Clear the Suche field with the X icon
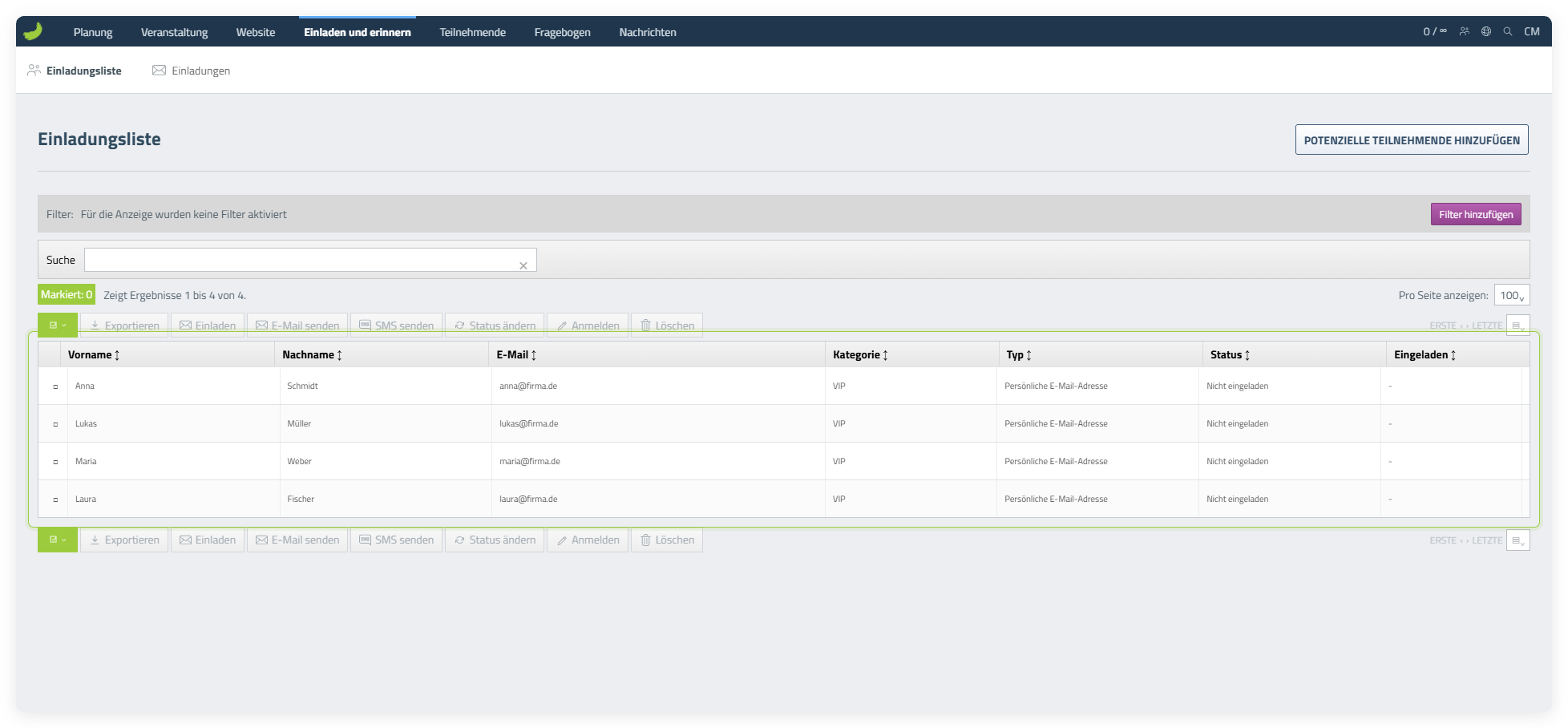The width and height of the screenshot is (1568, 728). click(523, 265)
